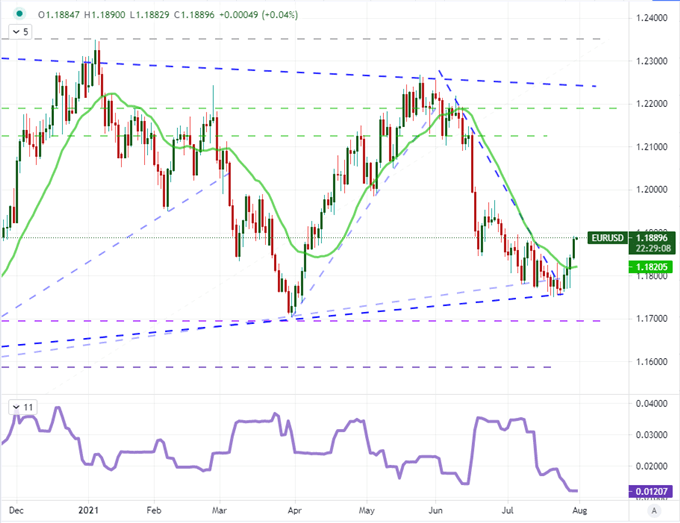Click the green market status dot
Image resolution: width=680 pixels, height=523 pixels.
tap(19, 14)
